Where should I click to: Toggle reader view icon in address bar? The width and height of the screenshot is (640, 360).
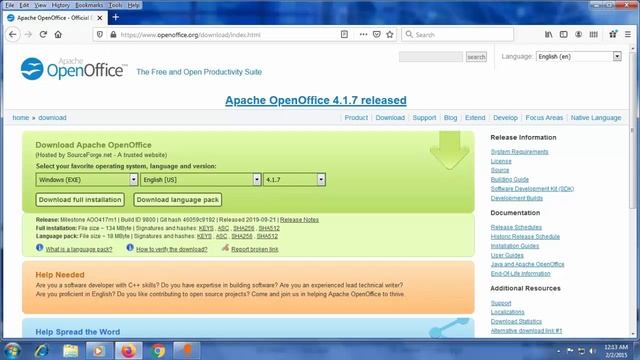(x=344, y=35)
